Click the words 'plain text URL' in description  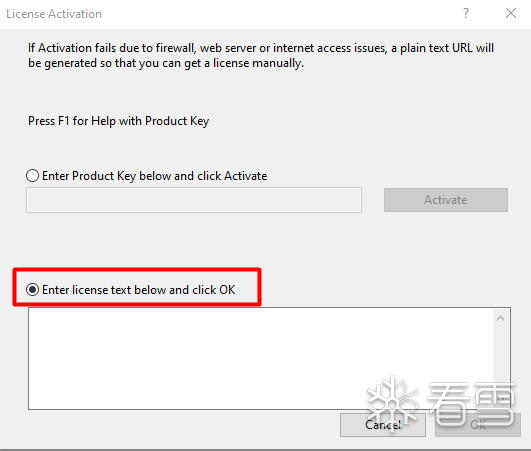(436, 48)
